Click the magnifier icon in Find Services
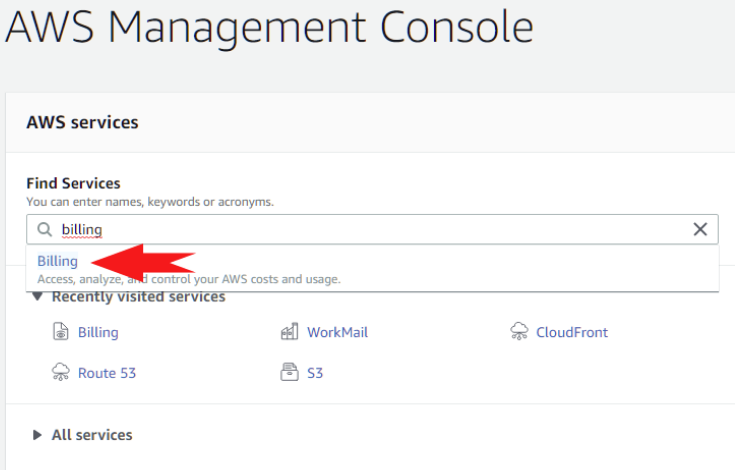Viewport: 735px width, 470px height. [x=45, y=230]
